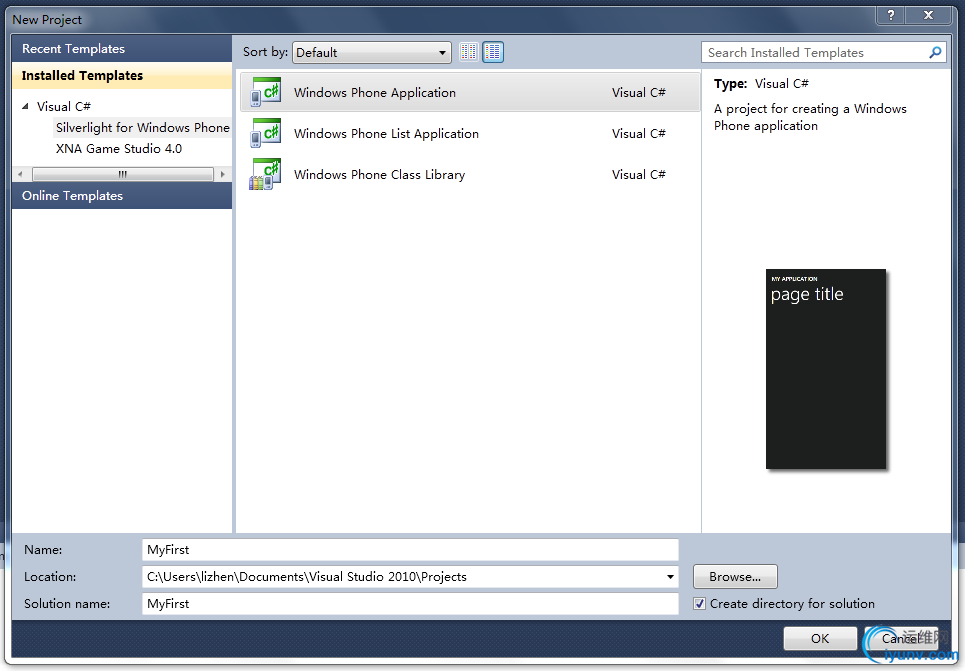Screen dimensions: 965x671
Task: Open the Location path dropdown arrow
Action: click(670, 577)
